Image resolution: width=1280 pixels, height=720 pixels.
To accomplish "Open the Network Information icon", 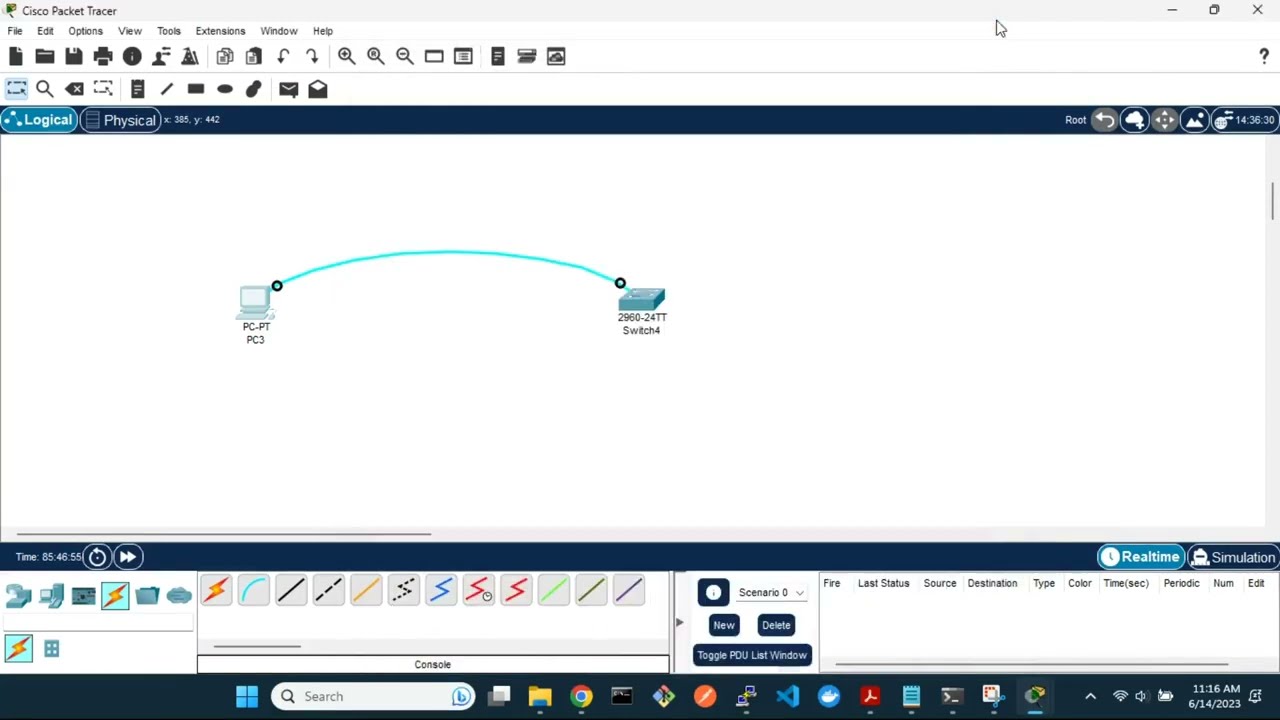I will click(x=132, y=56).
